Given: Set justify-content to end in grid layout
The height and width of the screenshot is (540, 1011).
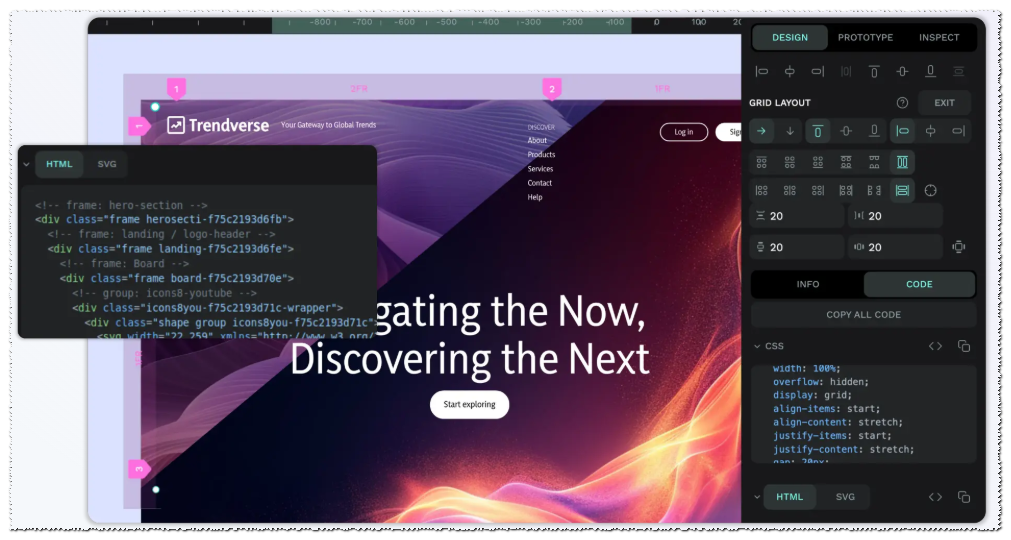Looking at the screenshot, I should click(818, 190).
